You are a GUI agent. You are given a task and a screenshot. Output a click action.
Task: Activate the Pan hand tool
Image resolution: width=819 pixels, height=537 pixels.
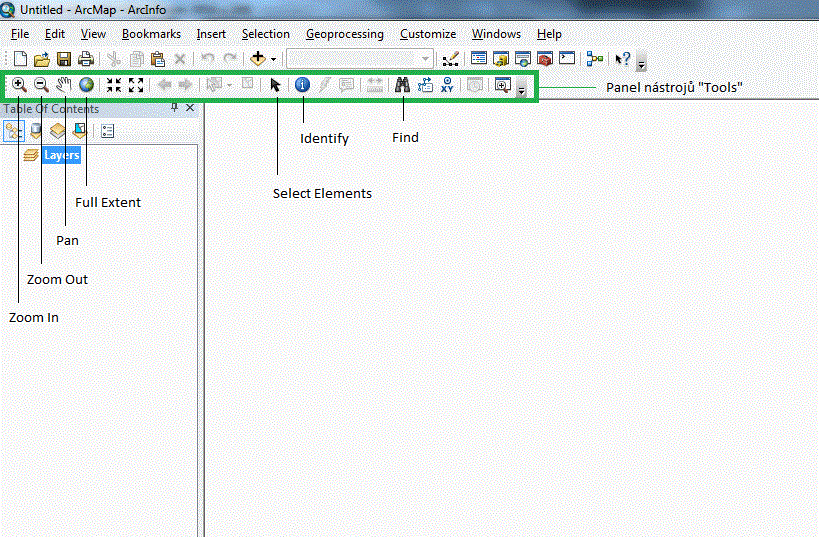64,85
